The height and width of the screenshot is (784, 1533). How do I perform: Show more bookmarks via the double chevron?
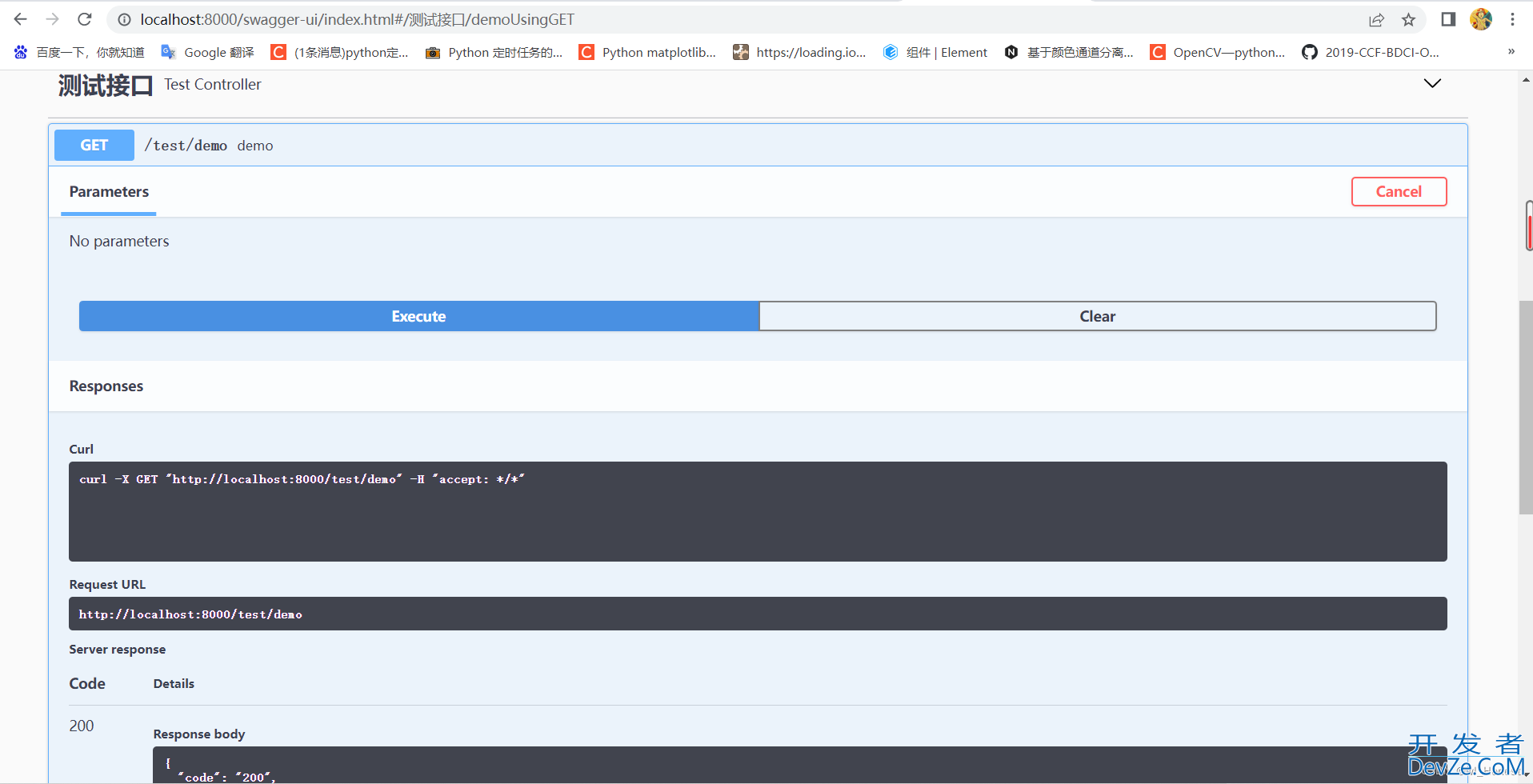click(1511, 52)
